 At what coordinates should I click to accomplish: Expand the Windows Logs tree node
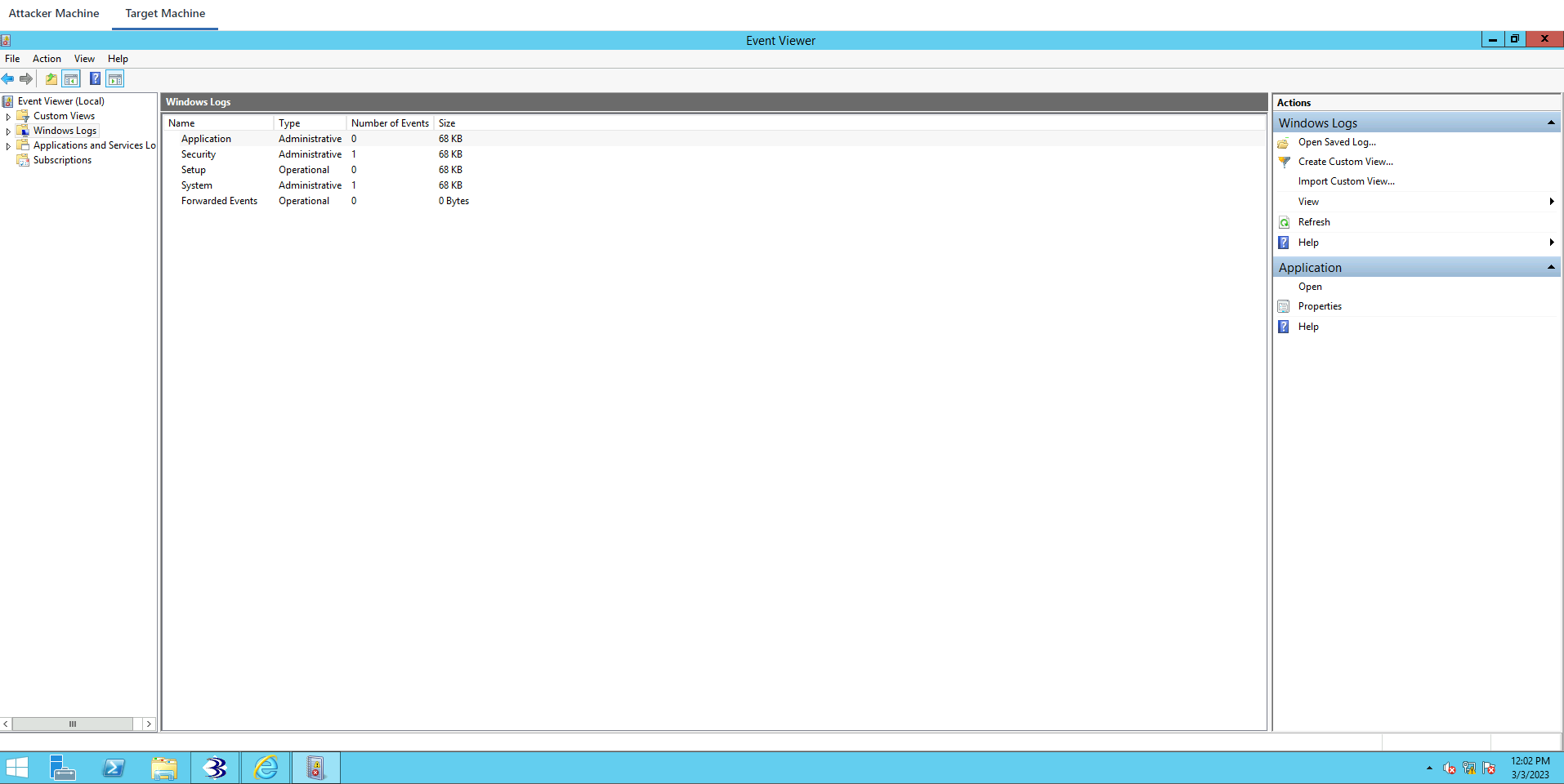[x=8, y=131]
